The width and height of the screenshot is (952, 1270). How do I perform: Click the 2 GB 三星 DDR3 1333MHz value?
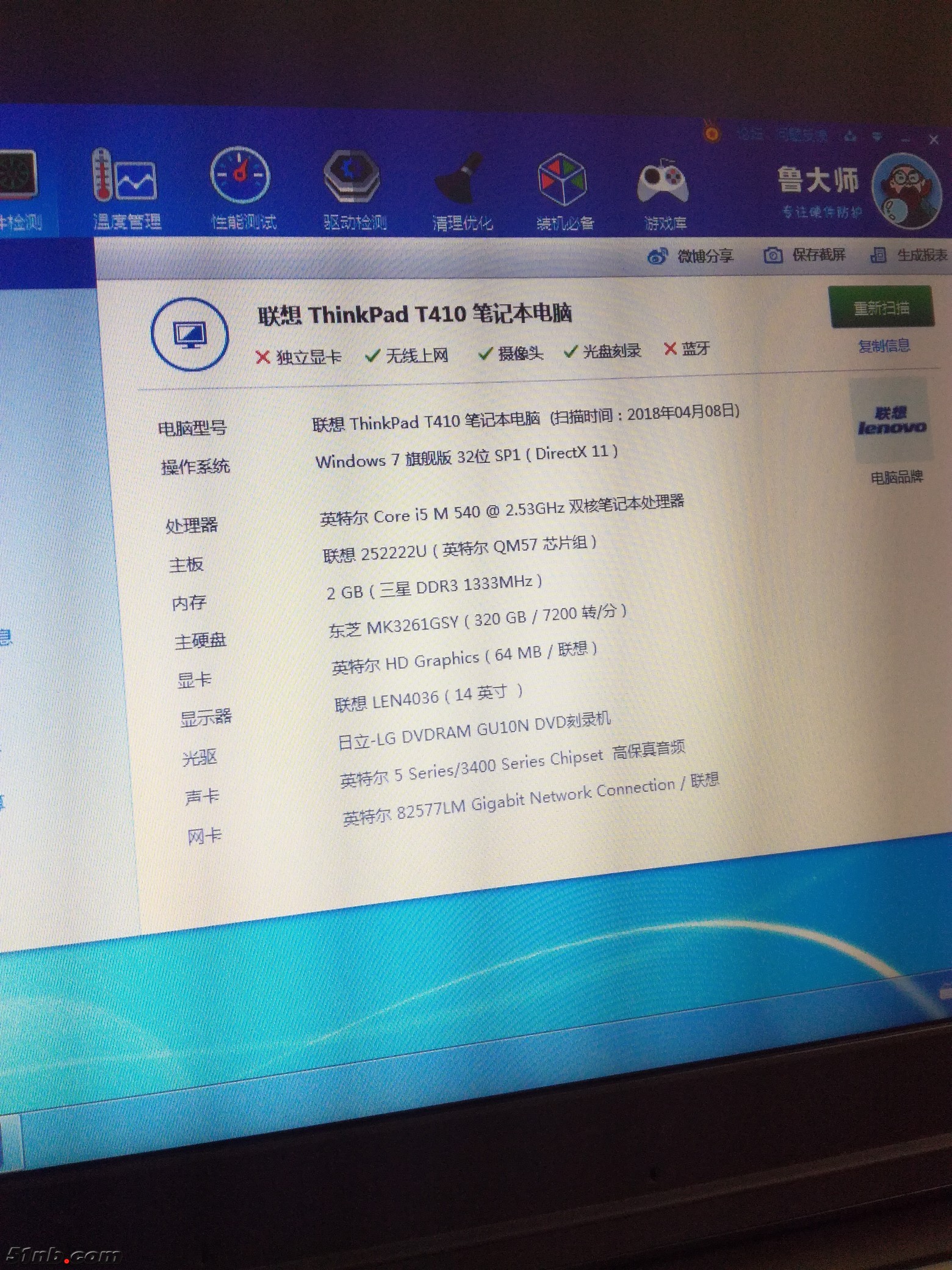click(x=435, y=587)
